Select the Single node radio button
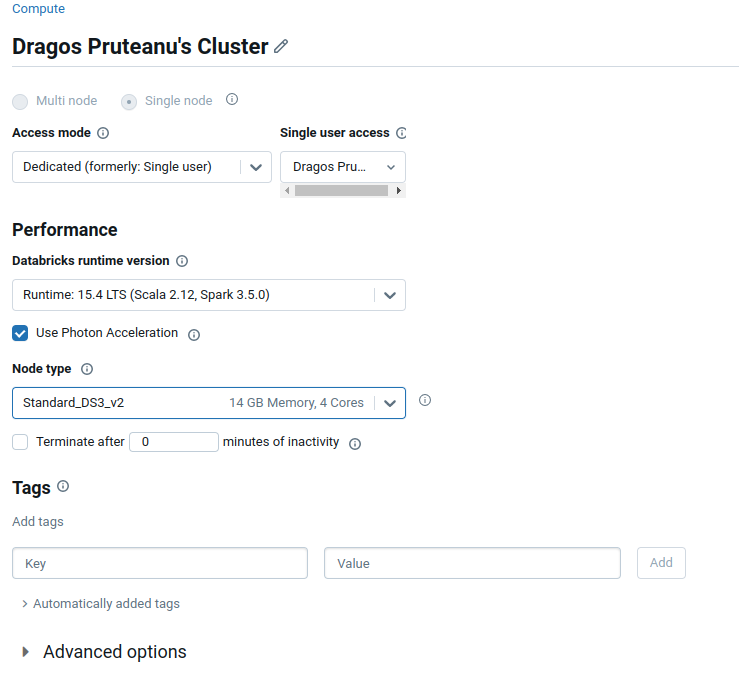 (129, 101)
